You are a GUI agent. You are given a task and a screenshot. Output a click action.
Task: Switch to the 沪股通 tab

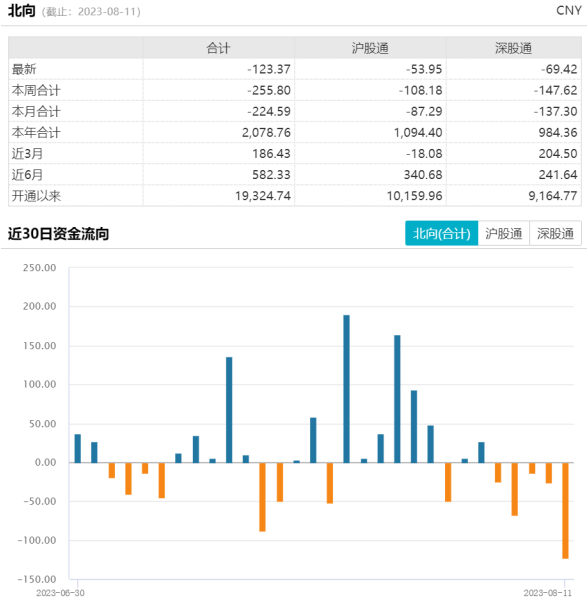(504, 233)
